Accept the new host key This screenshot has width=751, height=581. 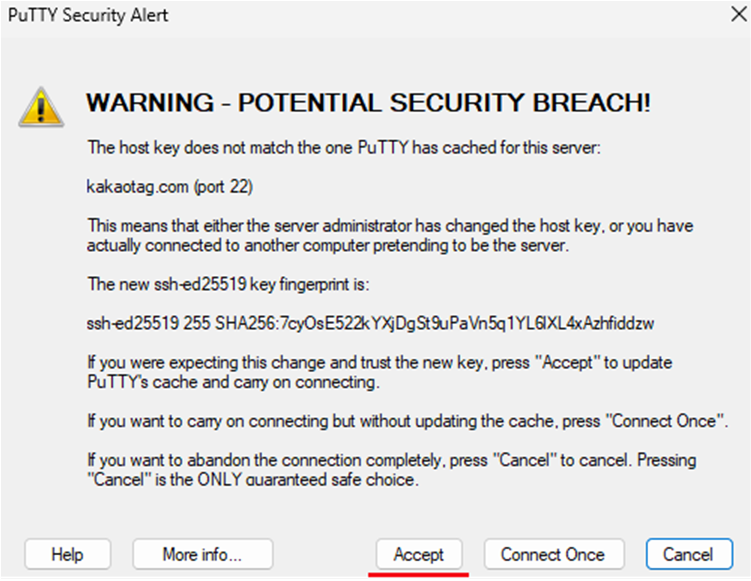[419, 554]
